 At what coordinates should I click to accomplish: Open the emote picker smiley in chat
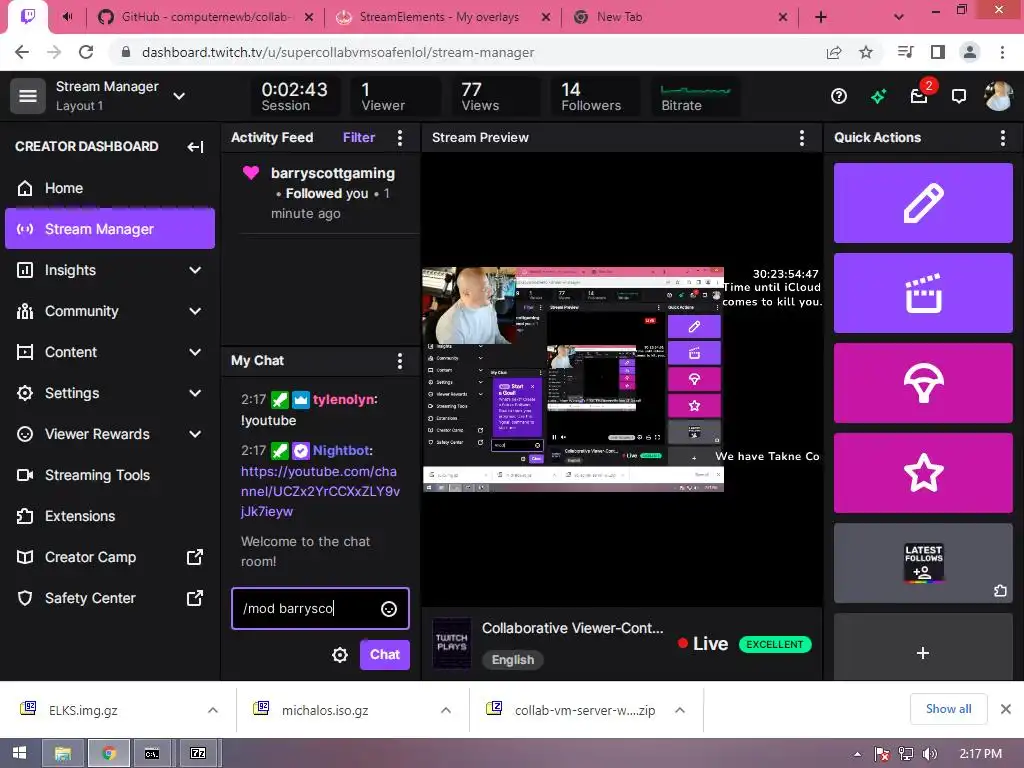point(389,609)
